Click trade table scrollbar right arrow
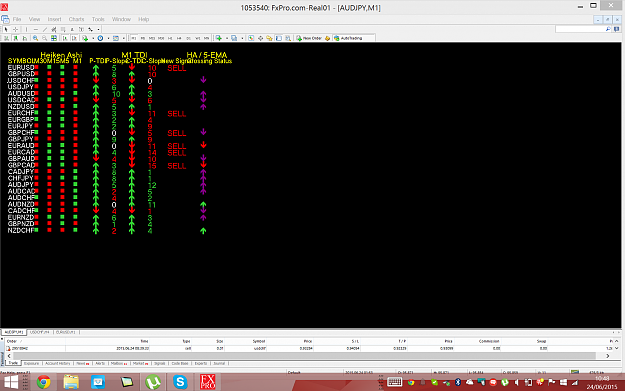This screenshot has width=625, height=391. coord(608,356)
